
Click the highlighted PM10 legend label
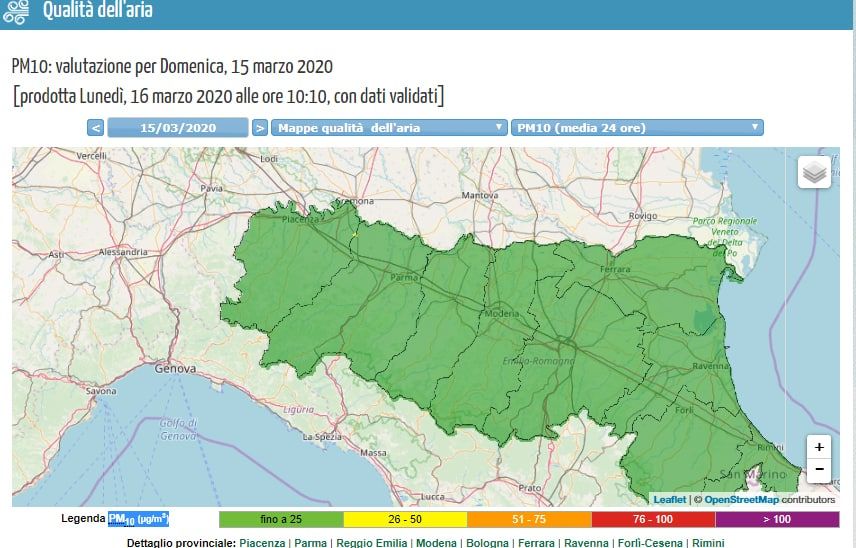point(139,519)
